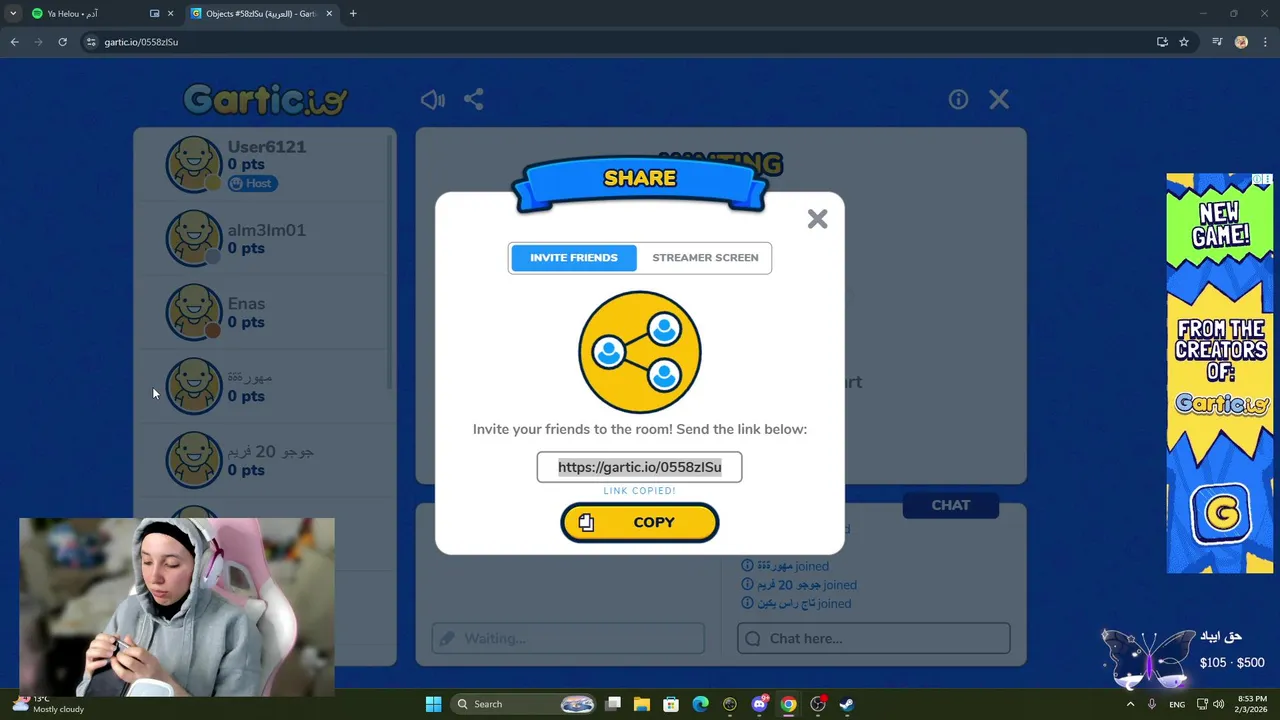Show hidden system tray icons

[x=1130, y=704]
